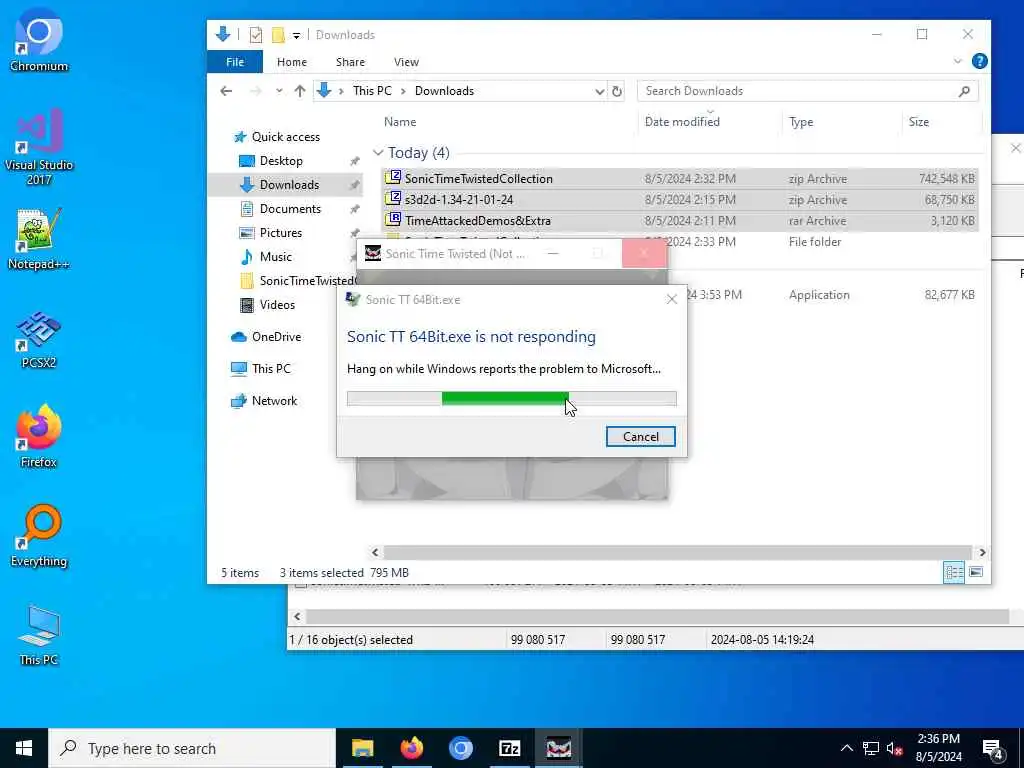Open the network status tray icon
The height and width of the screenshot is (768, 1024).
pyautogui.click(x=871, y=748)
